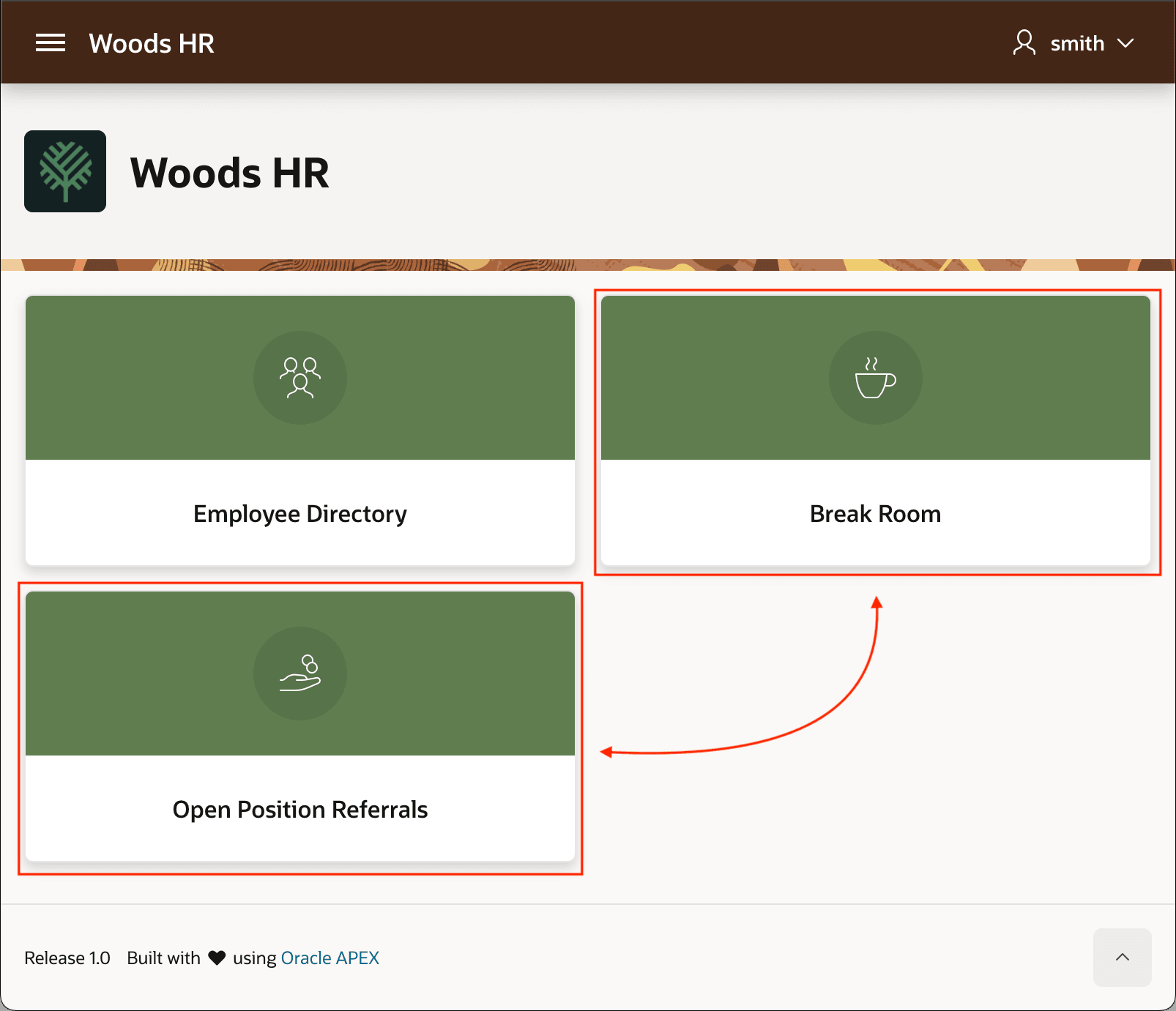Click the Woods HR tree logo
This screenshot has height=1011, width=1176.
65,171
